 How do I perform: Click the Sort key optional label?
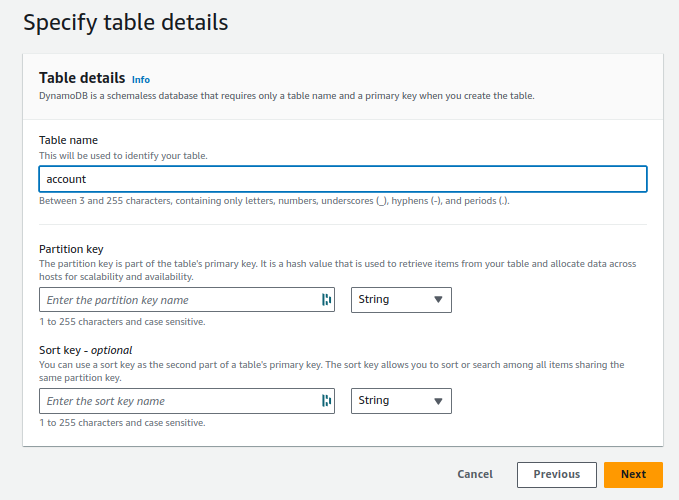coord(85,350)
